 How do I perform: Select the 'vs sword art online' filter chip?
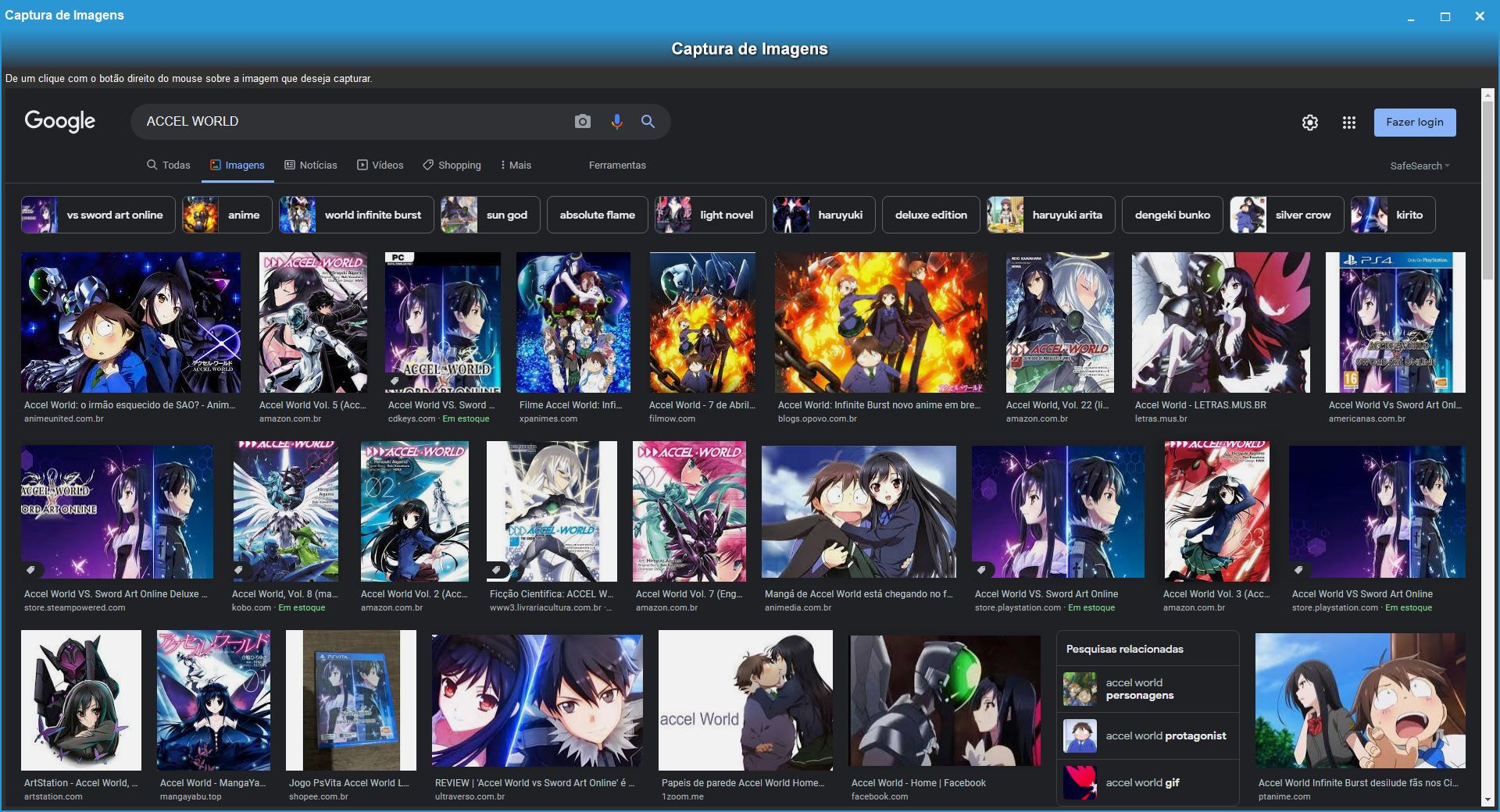pyautogui.click(x=98, y=215)
